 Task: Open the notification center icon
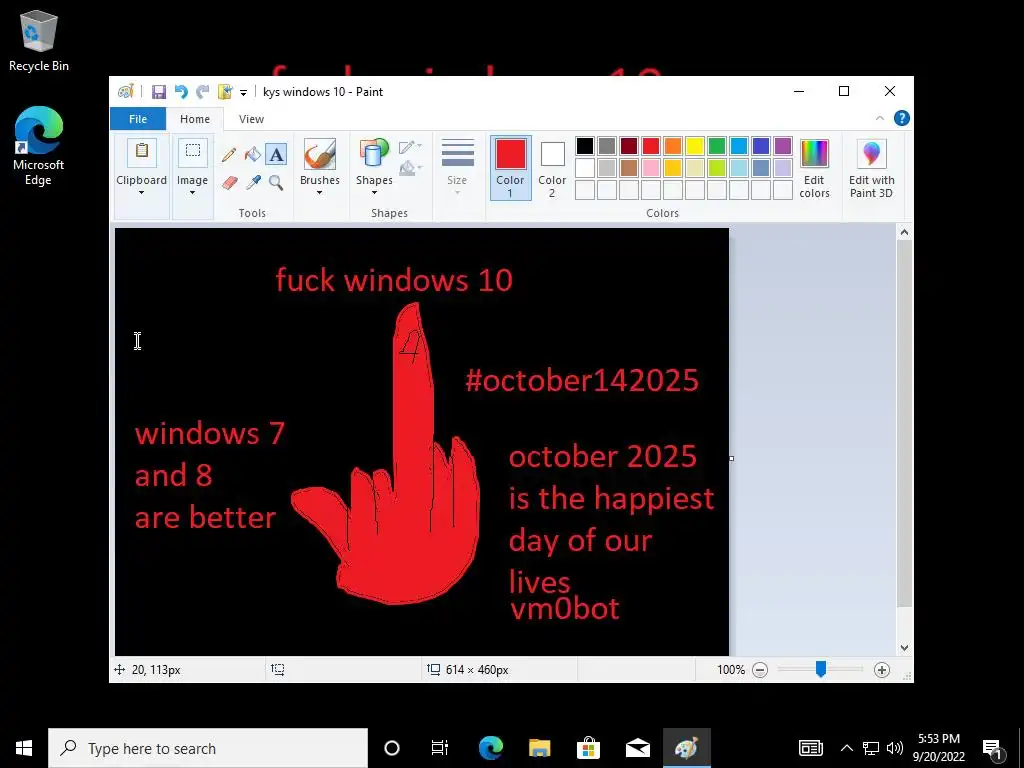coord(993,748)
